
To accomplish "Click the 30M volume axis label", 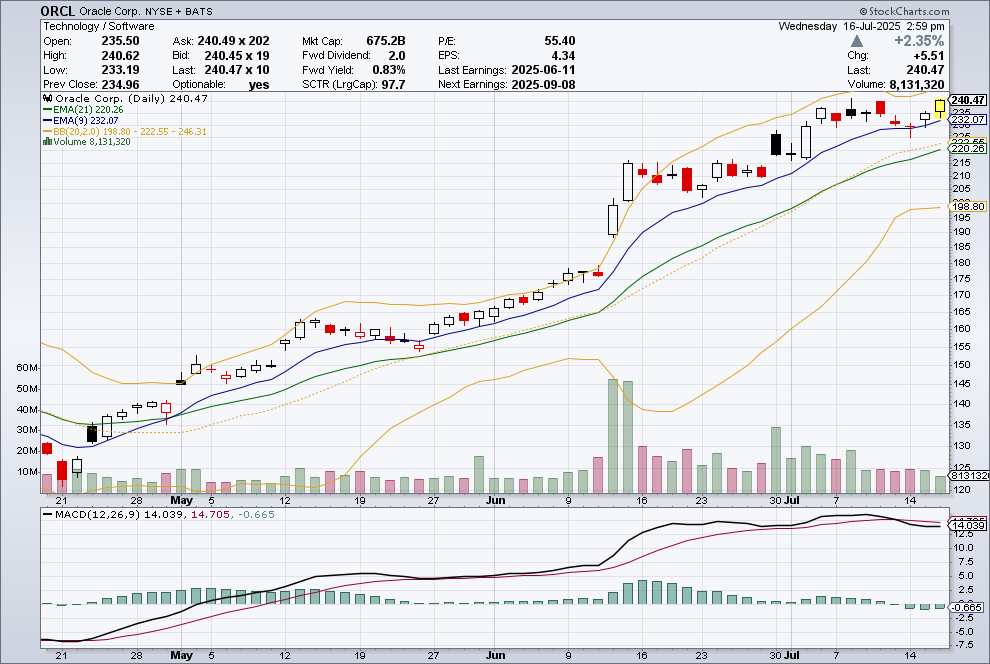I will pyautogui.click(x=27, y=430).
